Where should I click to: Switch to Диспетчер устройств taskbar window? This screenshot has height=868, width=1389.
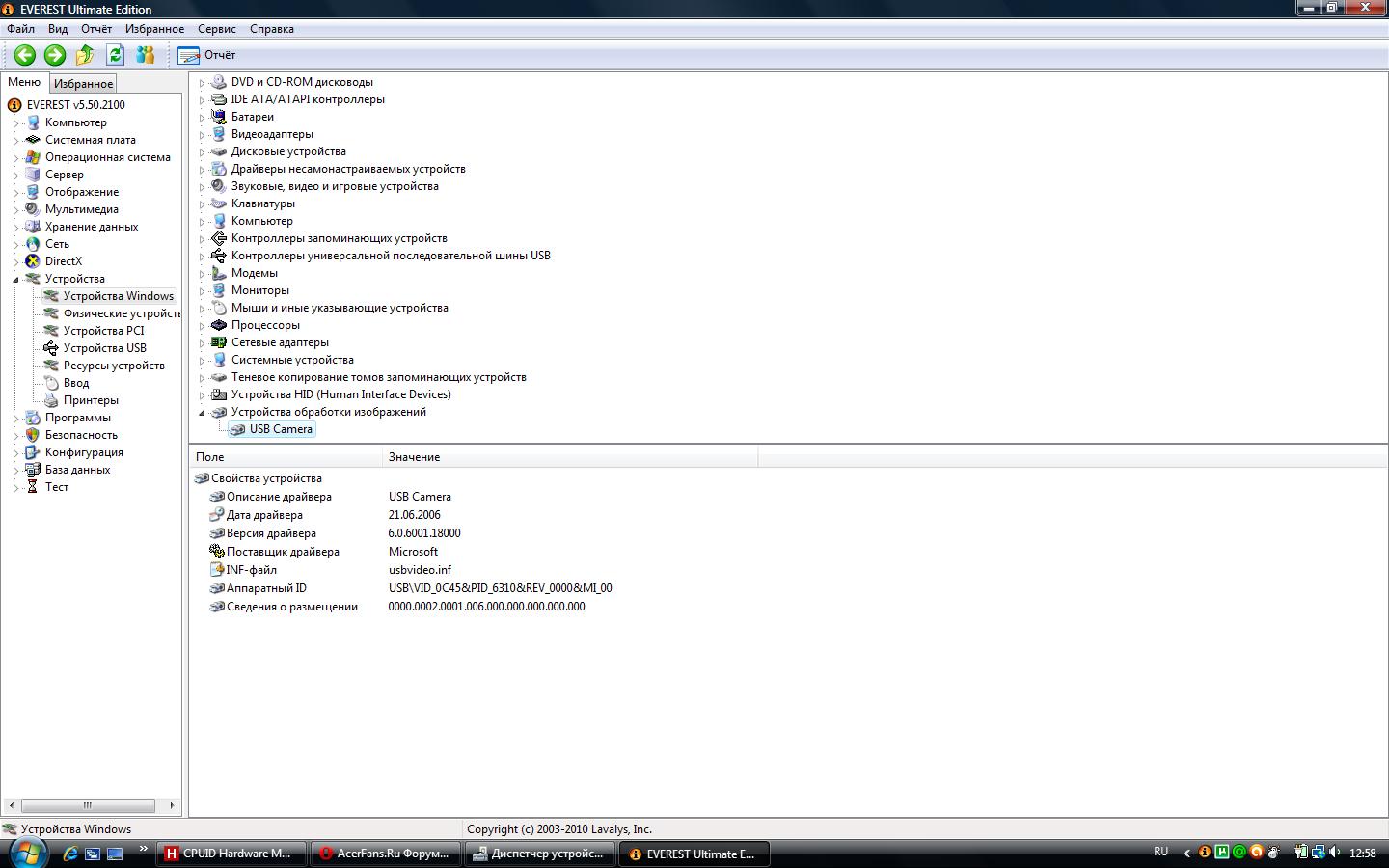click(539, 854)
